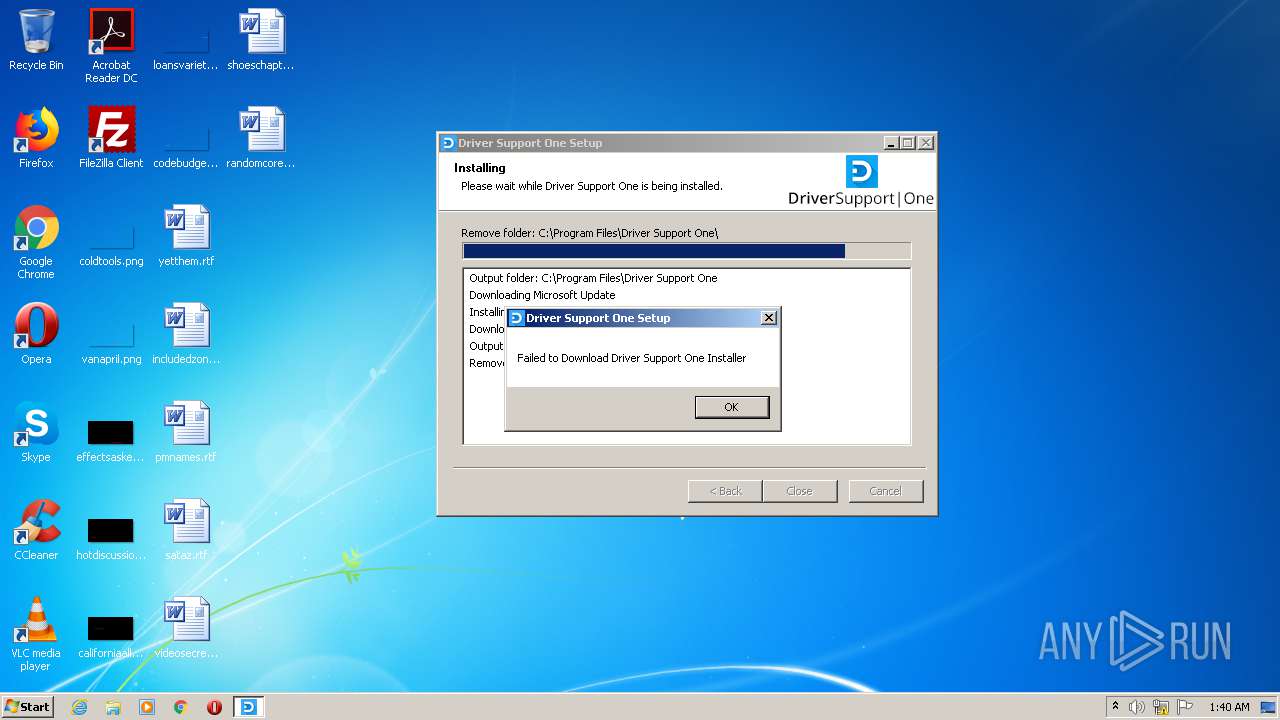Open the Start menu
The height and width of the screenshot is (720, 1280).
coord(27,707)
